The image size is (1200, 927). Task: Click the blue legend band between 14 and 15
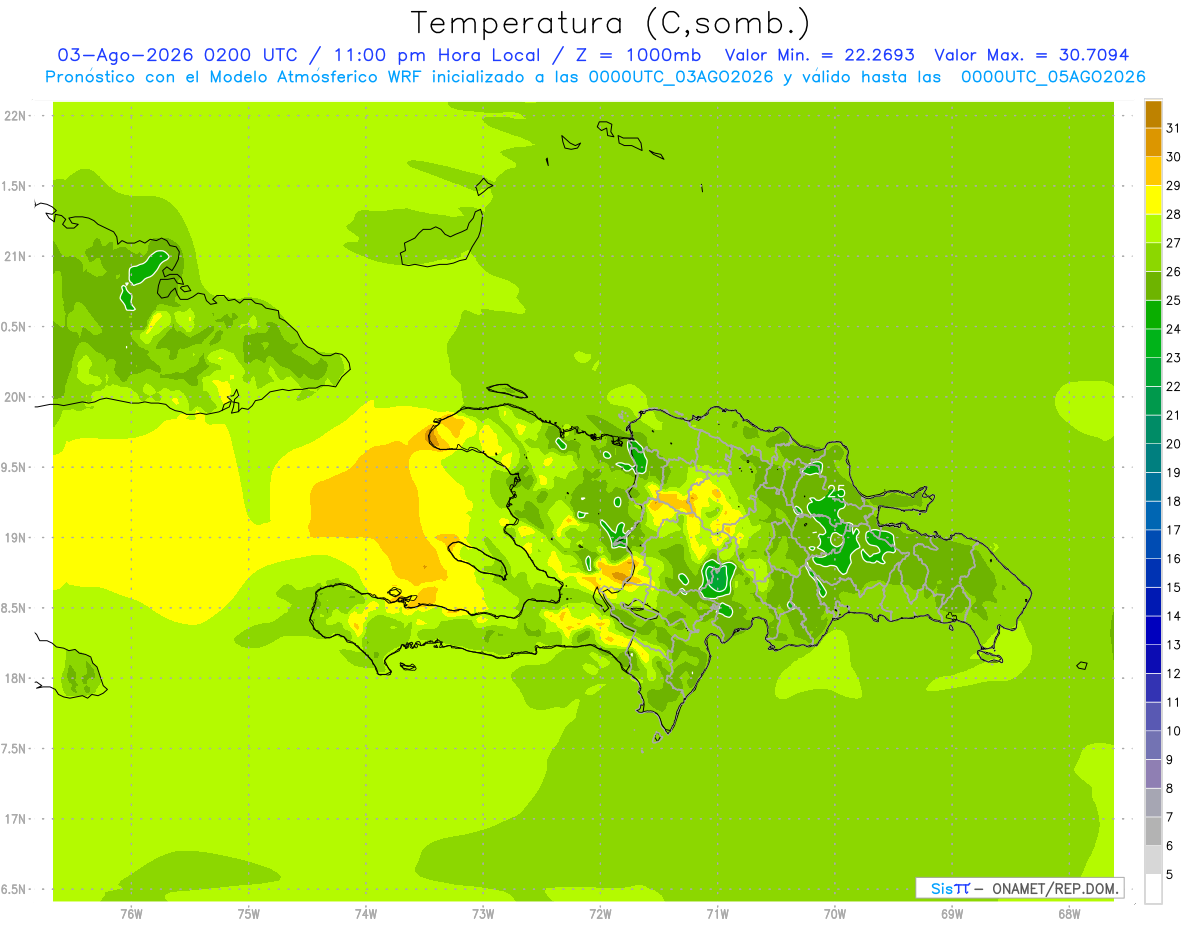click(x=1153, y=602)
